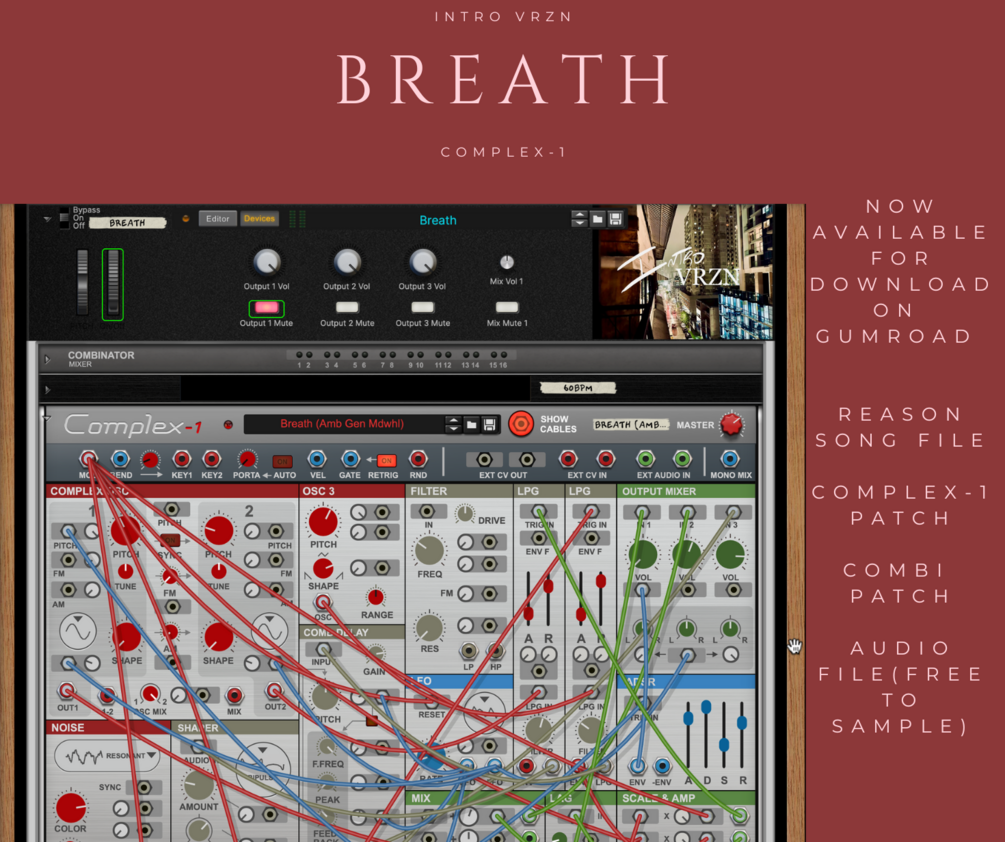Click the OSC 3 PITCH knob
The height and width of the screenshot is (842, 1005).
[x=323, y=521]
